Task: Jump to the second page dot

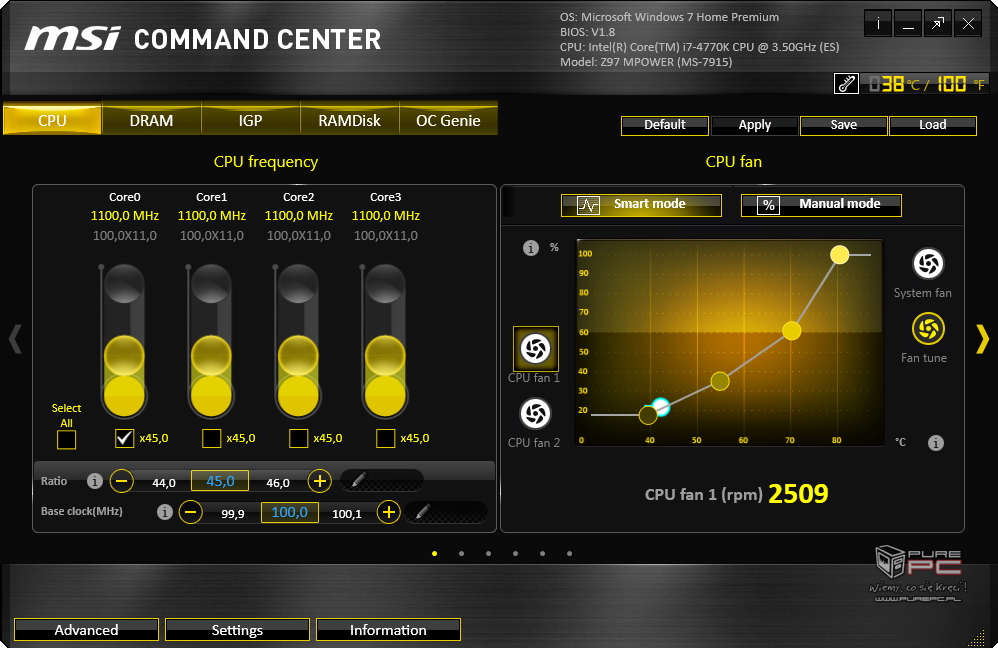Action: point(461,554)
